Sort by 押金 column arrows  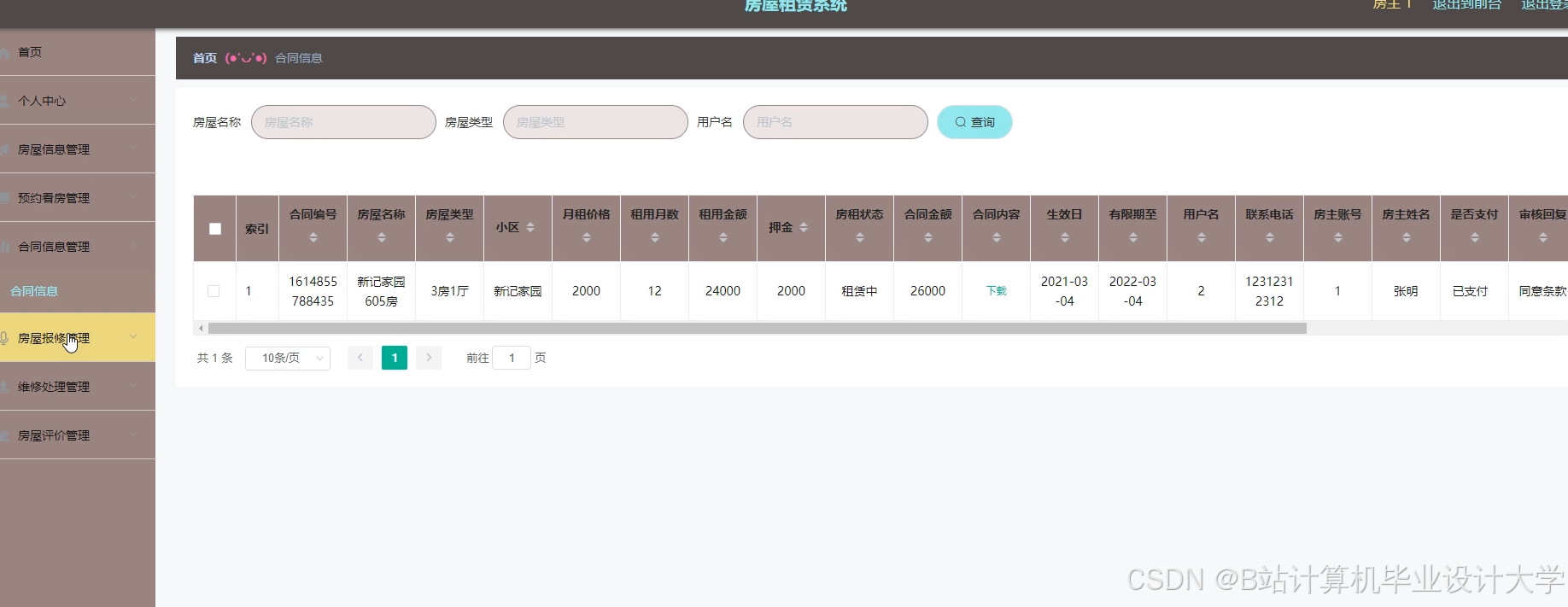point(804,227)
